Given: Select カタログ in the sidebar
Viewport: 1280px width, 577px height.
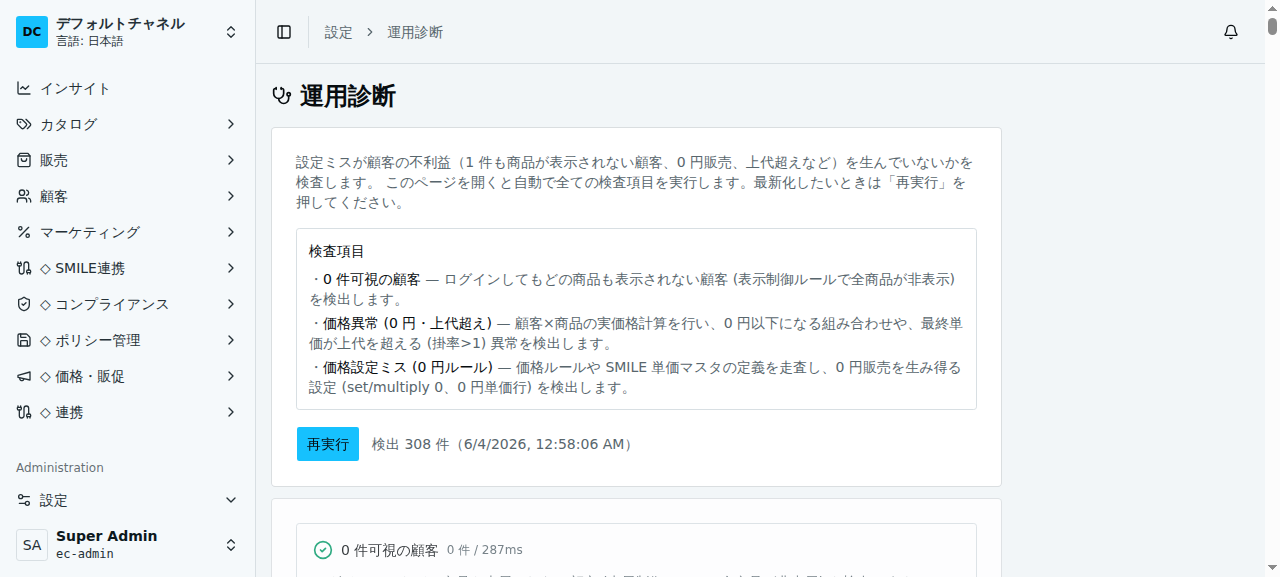Looking at the screenshot, I should click(127, 124).
